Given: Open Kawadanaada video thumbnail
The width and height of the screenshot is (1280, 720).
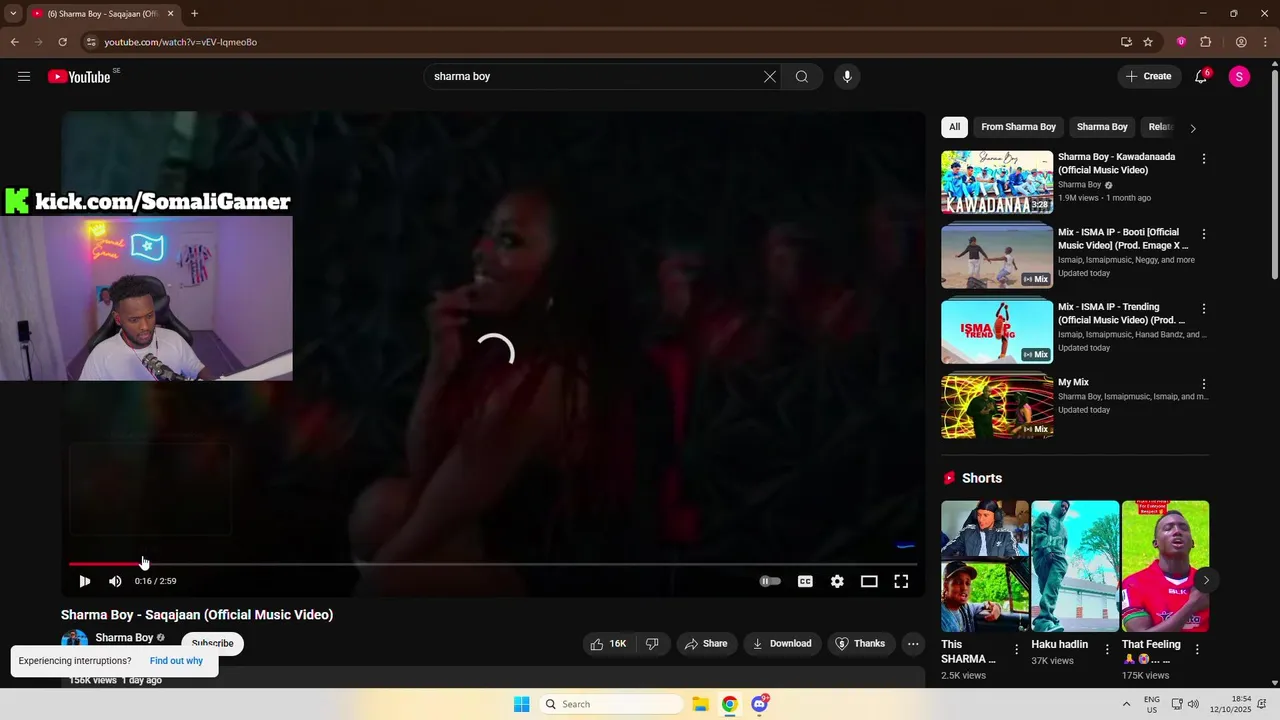Looking at the screenshot, I should [x=997, y=182].
